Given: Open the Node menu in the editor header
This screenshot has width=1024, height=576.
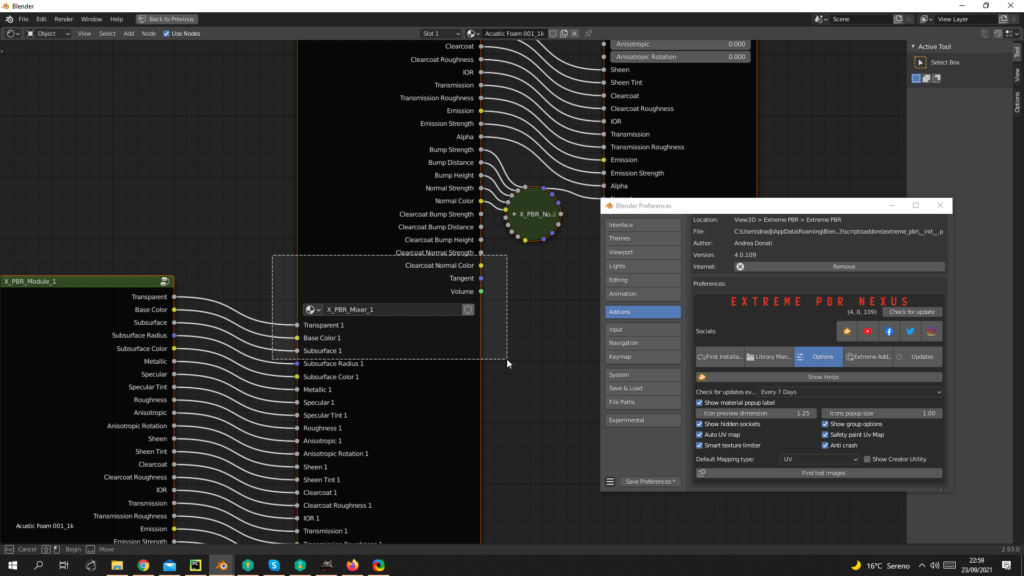Looking at the screenshot, I should coord(149,33).
